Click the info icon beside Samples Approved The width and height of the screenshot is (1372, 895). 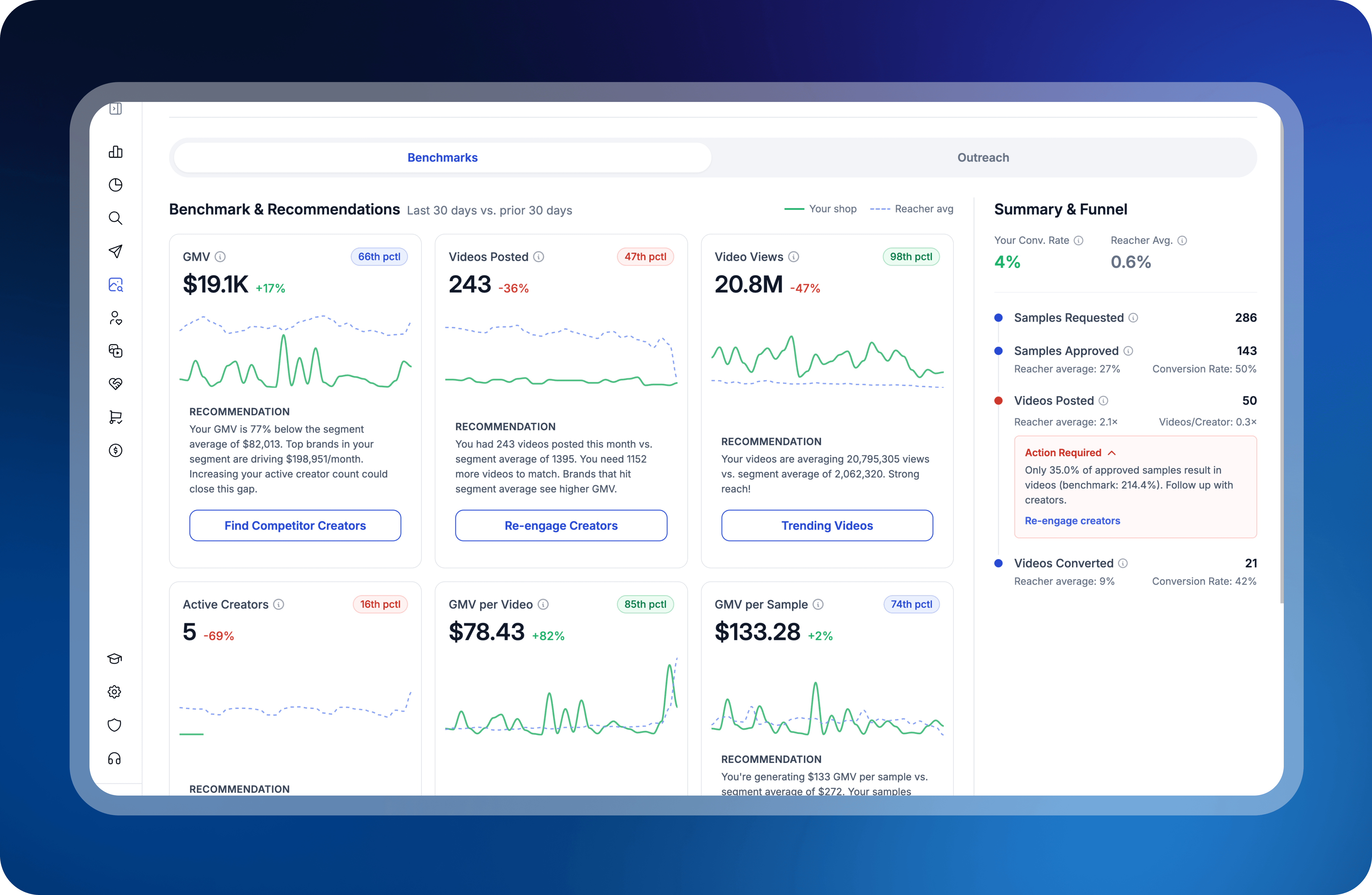click(x=1128, y=351)
